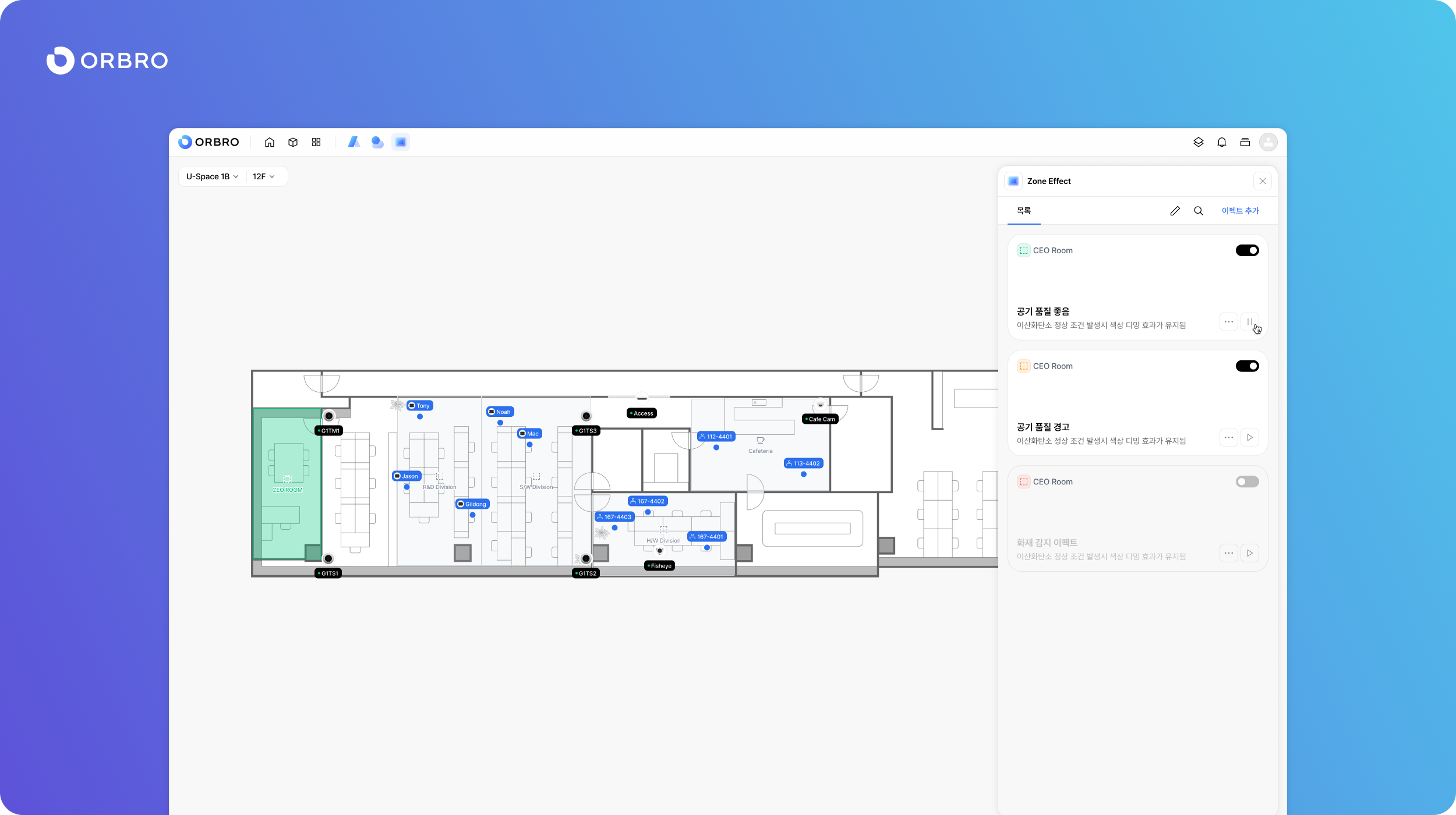Image resolution: width=1456 pixels, height=815 pixels.
Task: Open more options for 공기 품질 경고
Action: click(1228, 438)
